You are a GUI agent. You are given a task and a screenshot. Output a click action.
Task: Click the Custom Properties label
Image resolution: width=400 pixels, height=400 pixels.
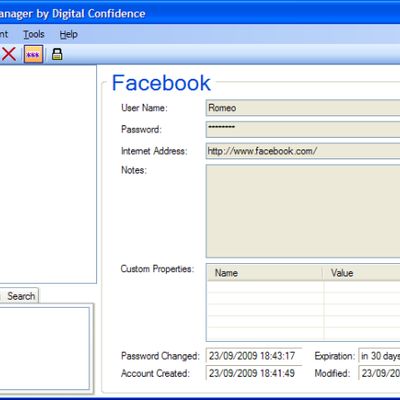point(157,269)
